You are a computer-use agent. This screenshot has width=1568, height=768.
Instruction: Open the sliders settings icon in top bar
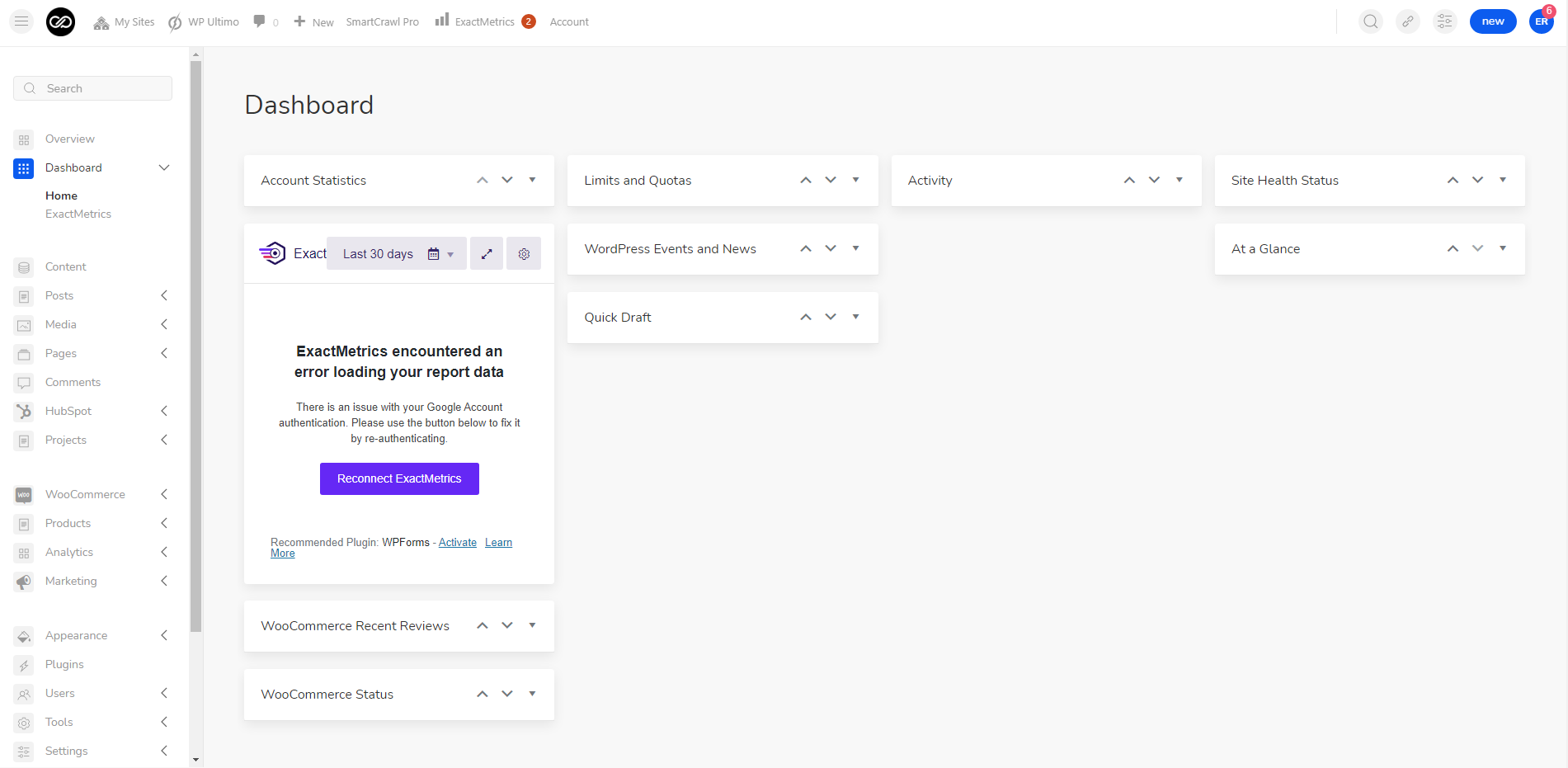(1444, 21)
